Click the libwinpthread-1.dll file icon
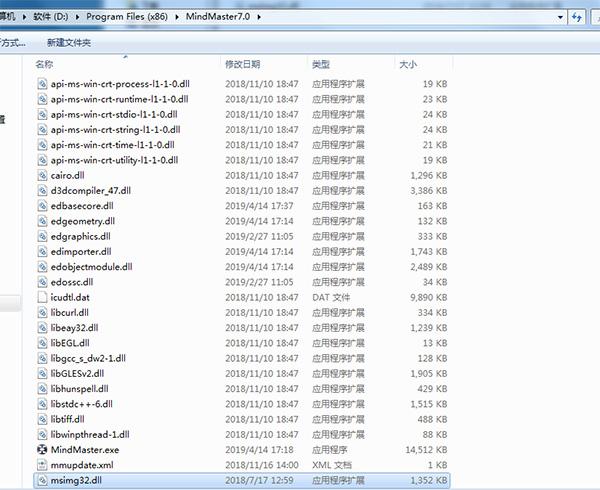The height and width of the screenshot is (490, 600). click(x=42, y=435)
